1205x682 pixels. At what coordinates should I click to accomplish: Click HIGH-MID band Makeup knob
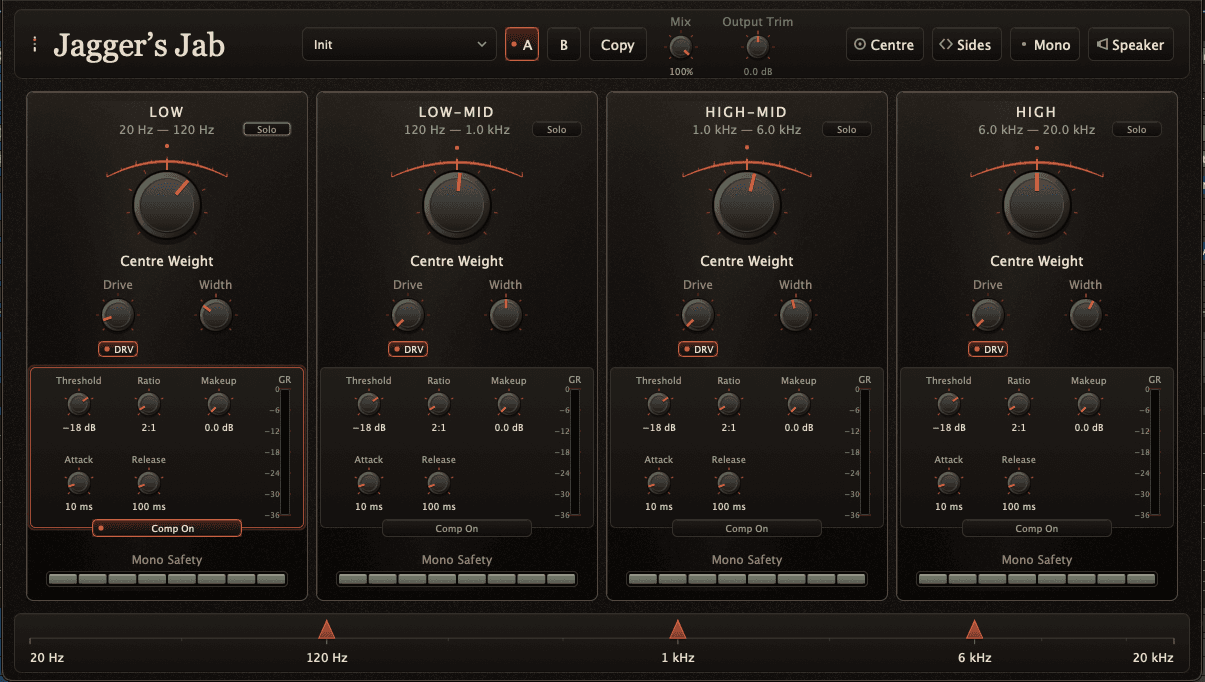(798, 404)
